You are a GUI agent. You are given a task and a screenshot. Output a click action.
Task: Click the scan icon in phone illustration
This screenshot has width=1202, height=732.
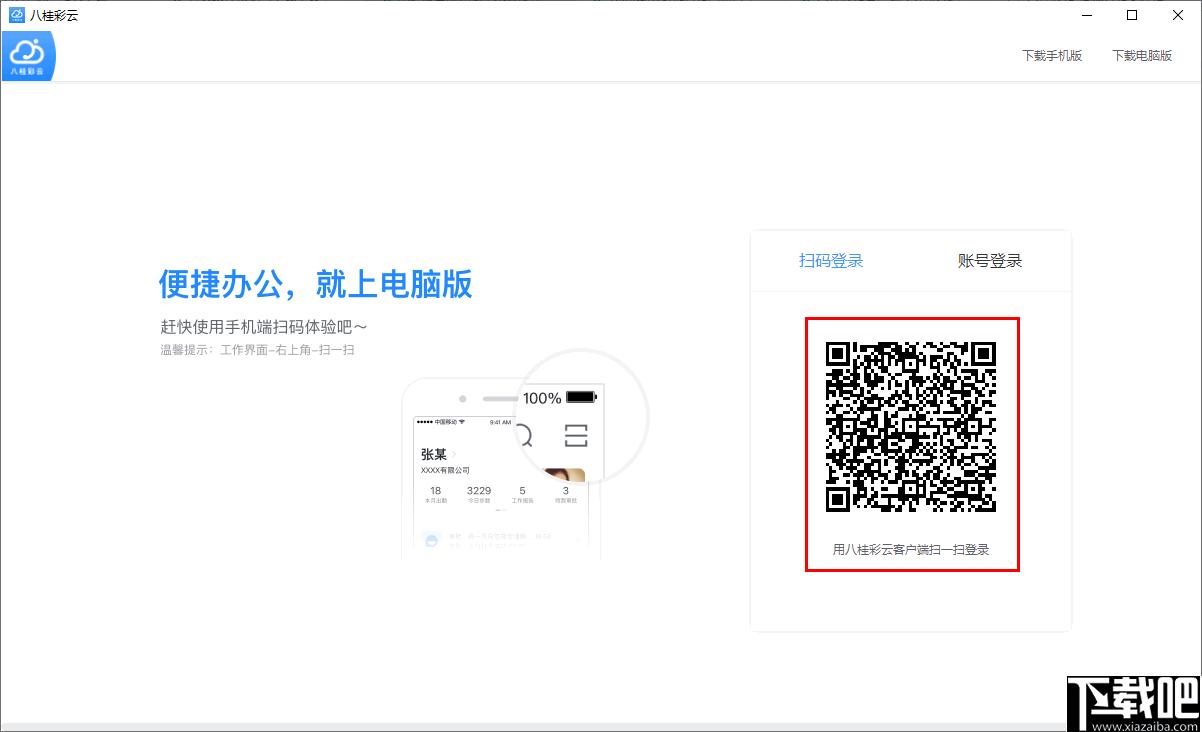point(575,435)
